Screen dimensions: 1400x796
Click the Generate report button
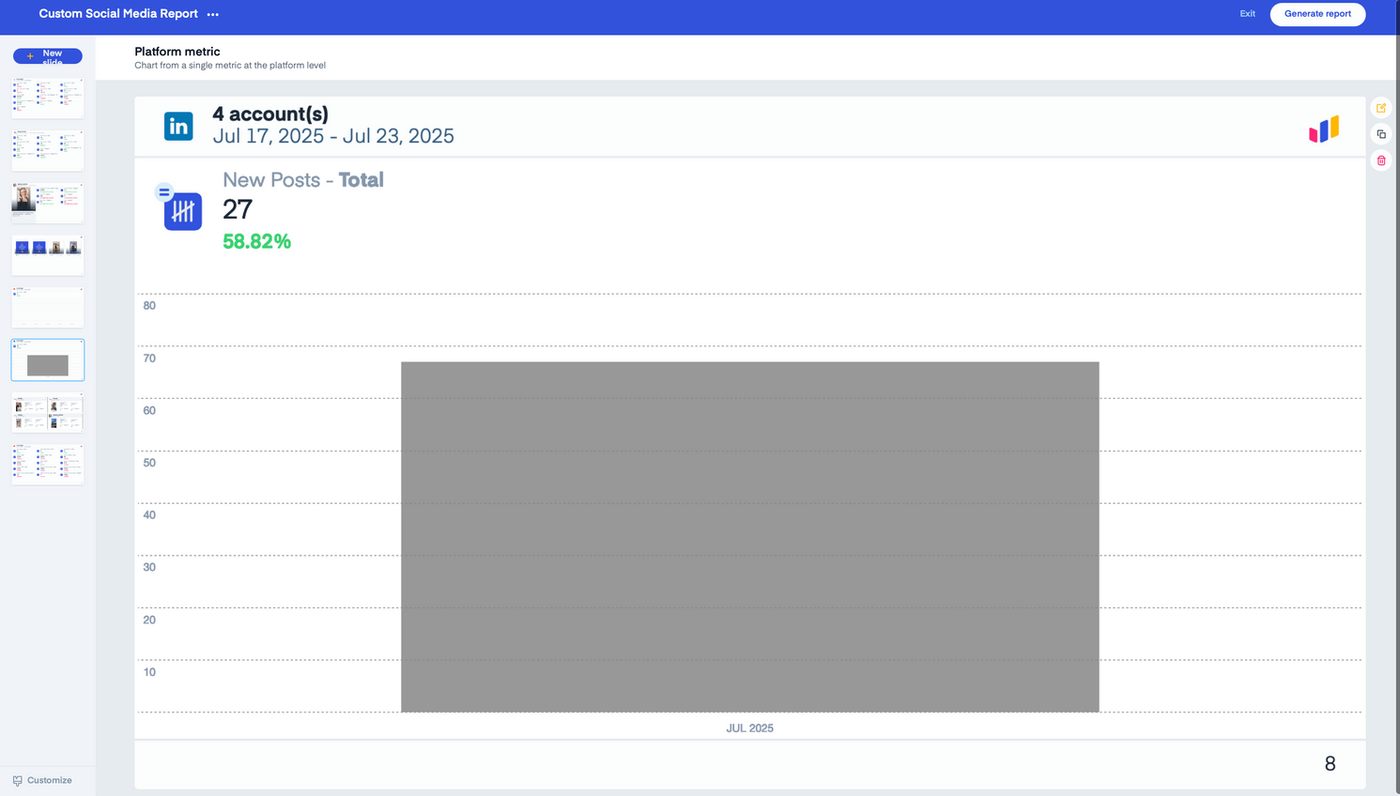pyautogui.click(x=1317, y=14)
